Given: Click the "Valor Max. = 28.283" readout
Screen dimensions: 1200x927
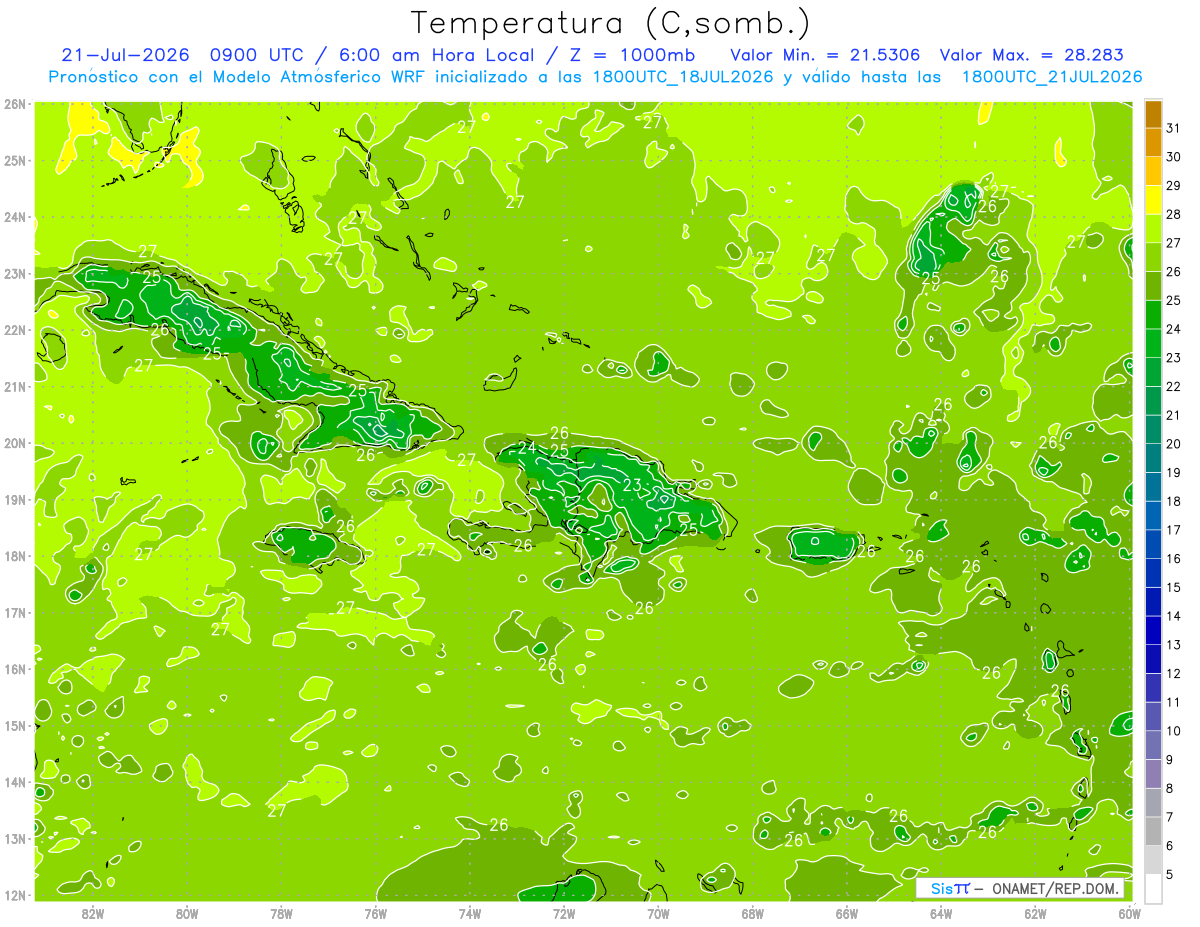Looking at the screenshot, I should tap(1031, 55).
